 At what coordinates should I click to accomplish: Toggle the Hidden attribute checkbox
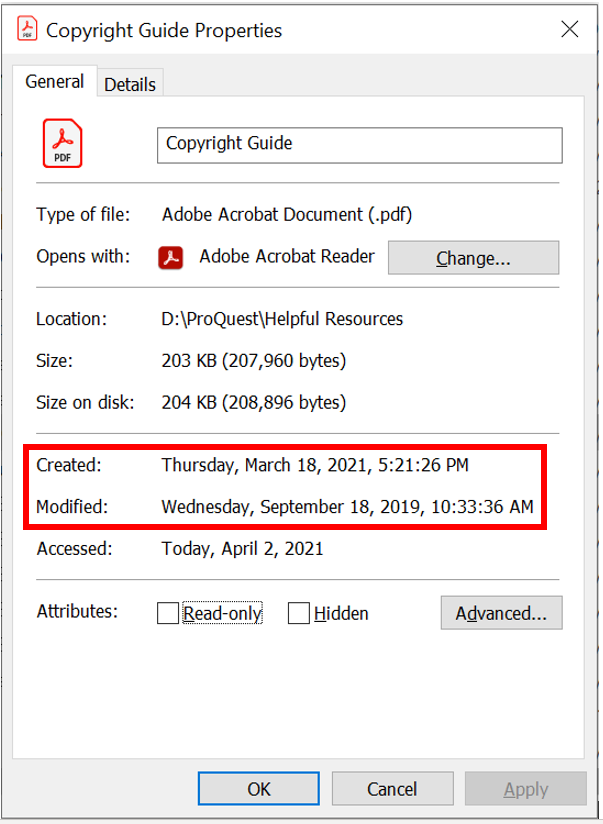click(x=298, y=614)
